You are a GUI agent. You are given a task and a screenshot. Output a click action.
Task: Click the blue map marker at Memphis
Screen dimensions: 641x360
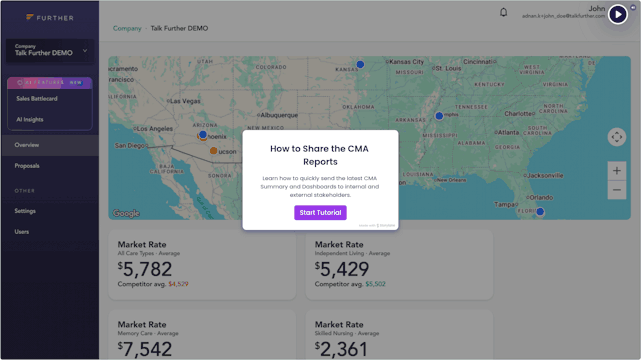pos(439,116)
